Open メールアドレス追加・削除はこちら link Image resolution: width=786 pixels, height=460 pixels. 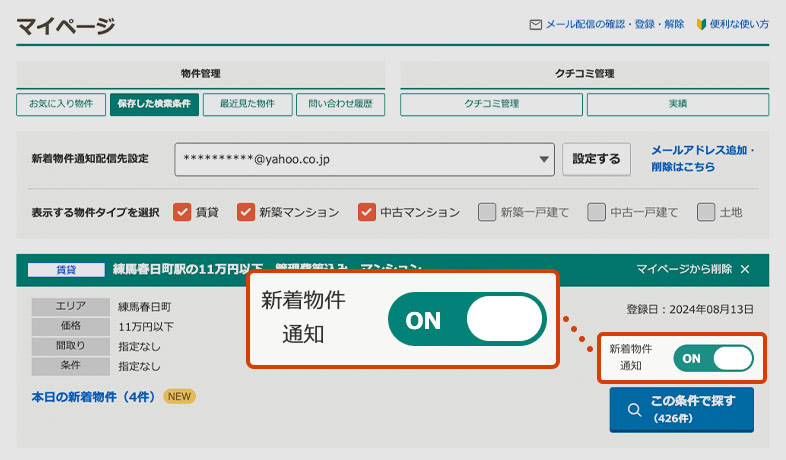[x=703, y=158]
